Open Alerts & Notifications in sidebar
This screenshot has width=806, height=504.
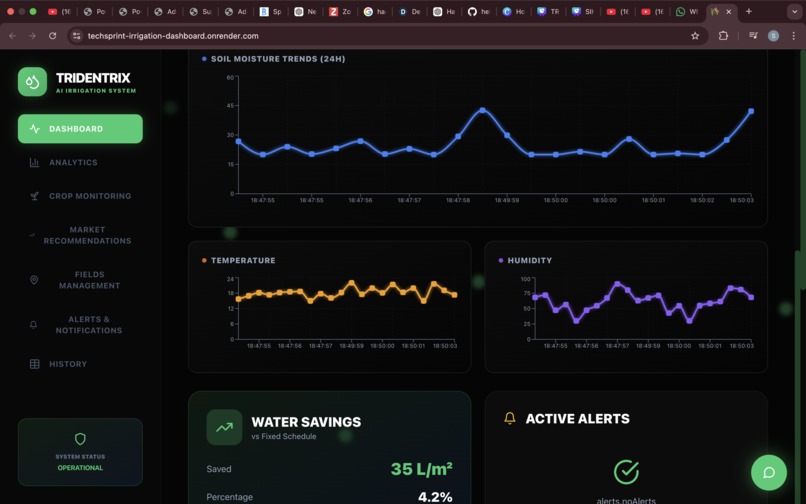[x=80, y=325]
